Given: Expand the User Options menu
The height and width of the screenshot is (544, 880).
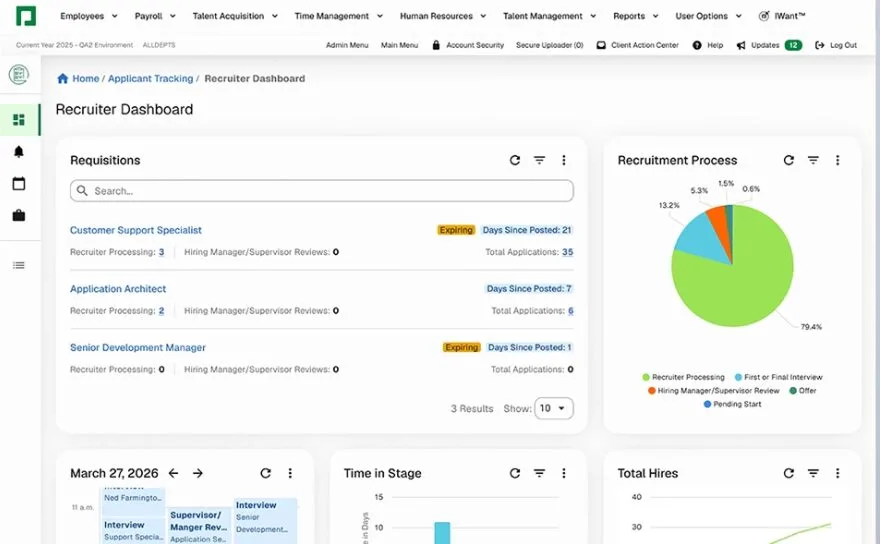Looking at the screenshot, I should click(x=708, y=16).
